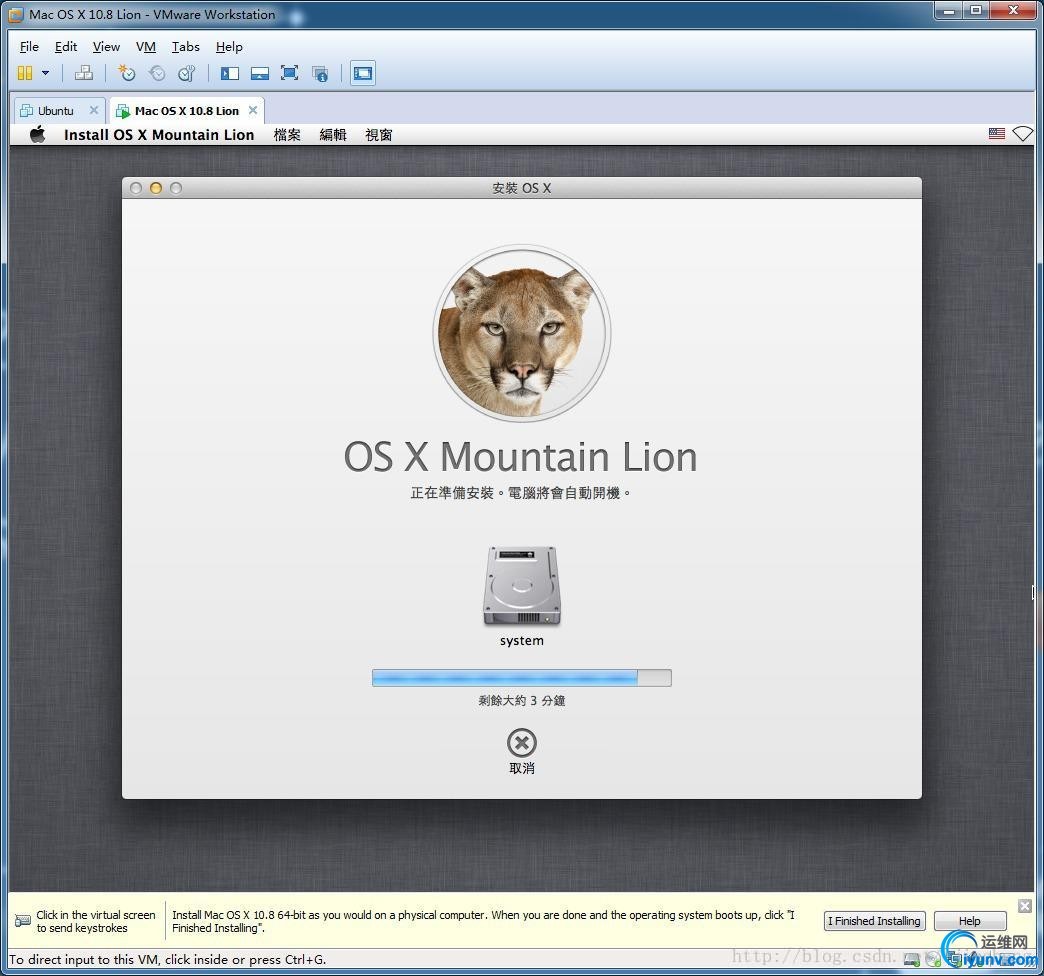Viewport: 1044px width, 976px height.
Task: Click the keyboard icon in the hint bar
Action: click(x=22, y=921)
